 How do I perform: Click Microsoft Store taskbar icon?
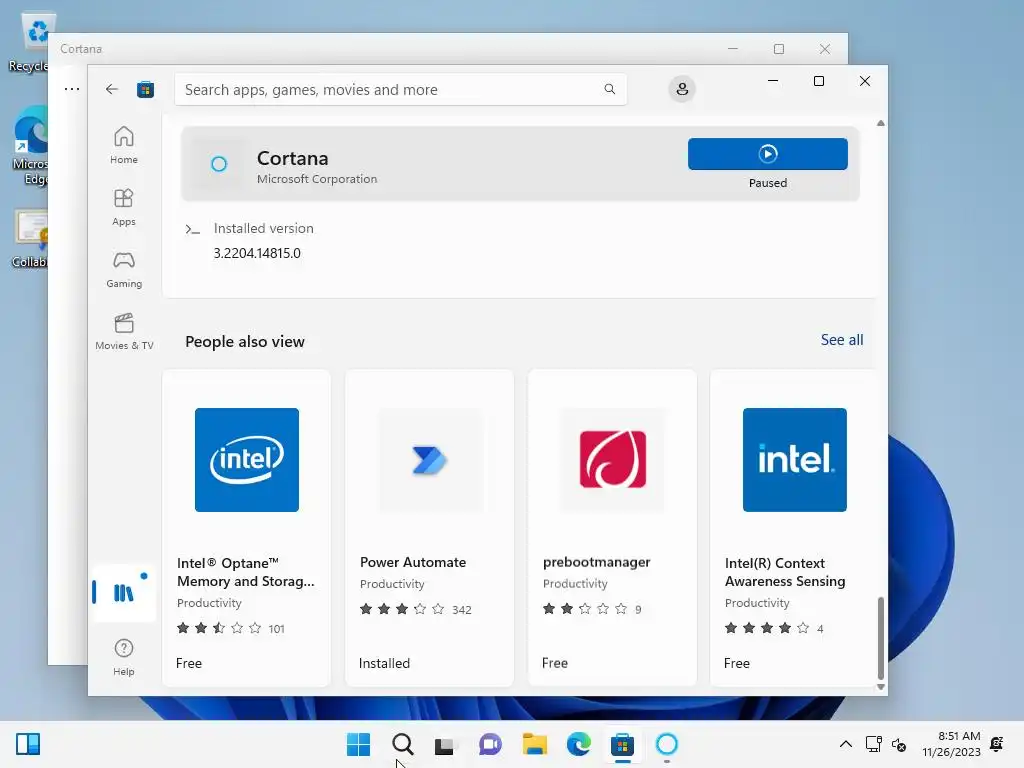622,744
